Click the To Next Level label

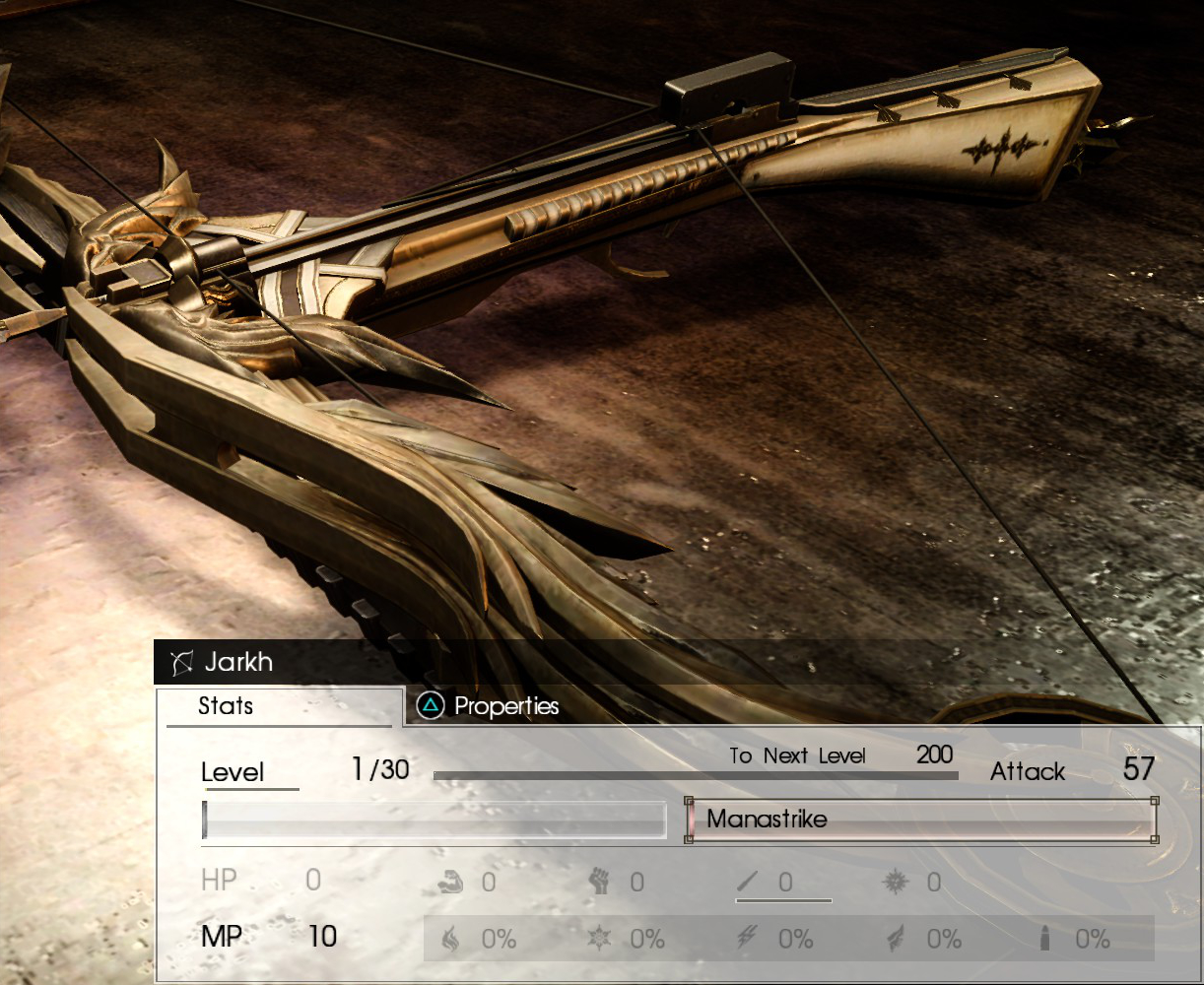[798, 755]
